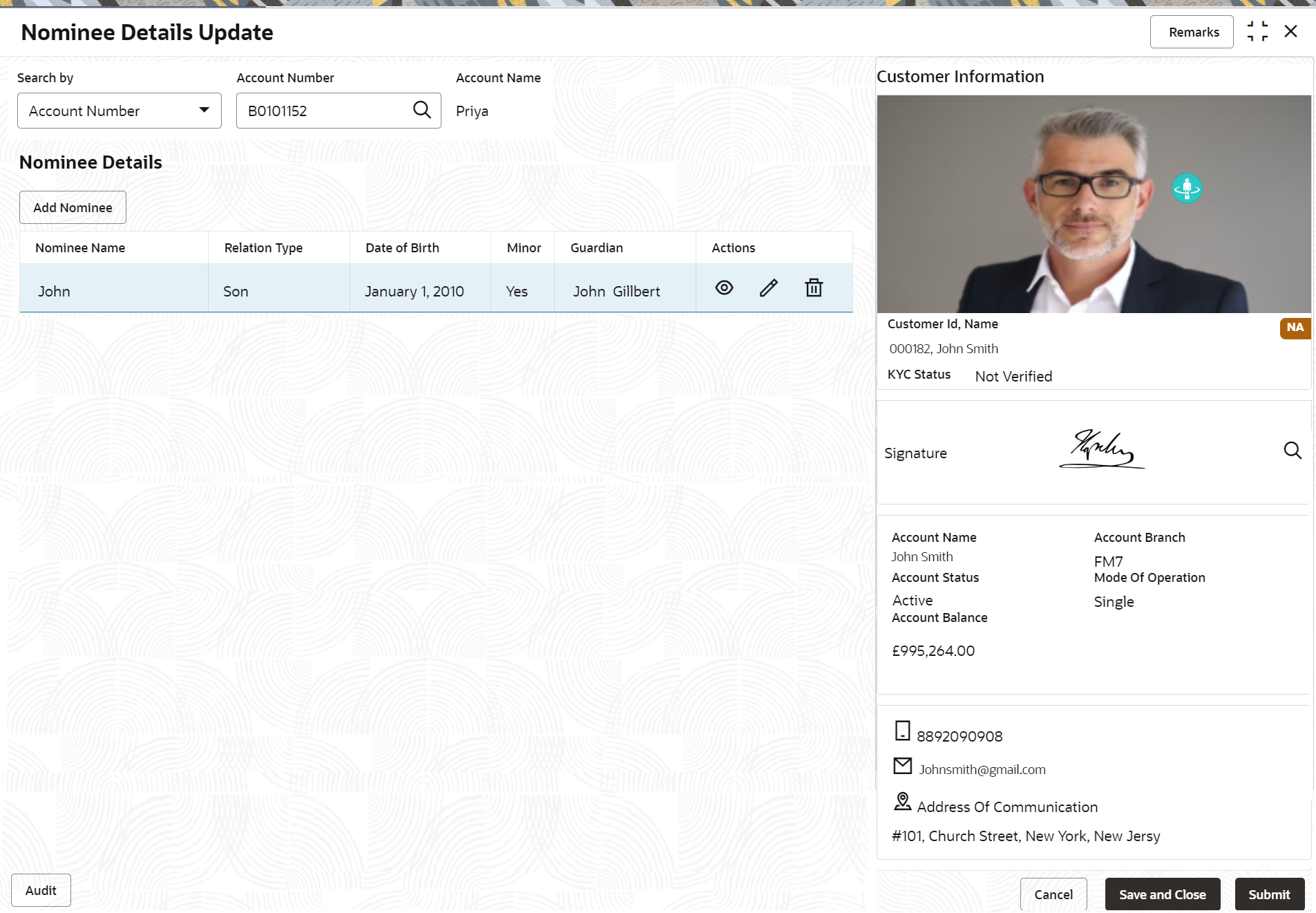Click Add Nominee button

(73, 207)
